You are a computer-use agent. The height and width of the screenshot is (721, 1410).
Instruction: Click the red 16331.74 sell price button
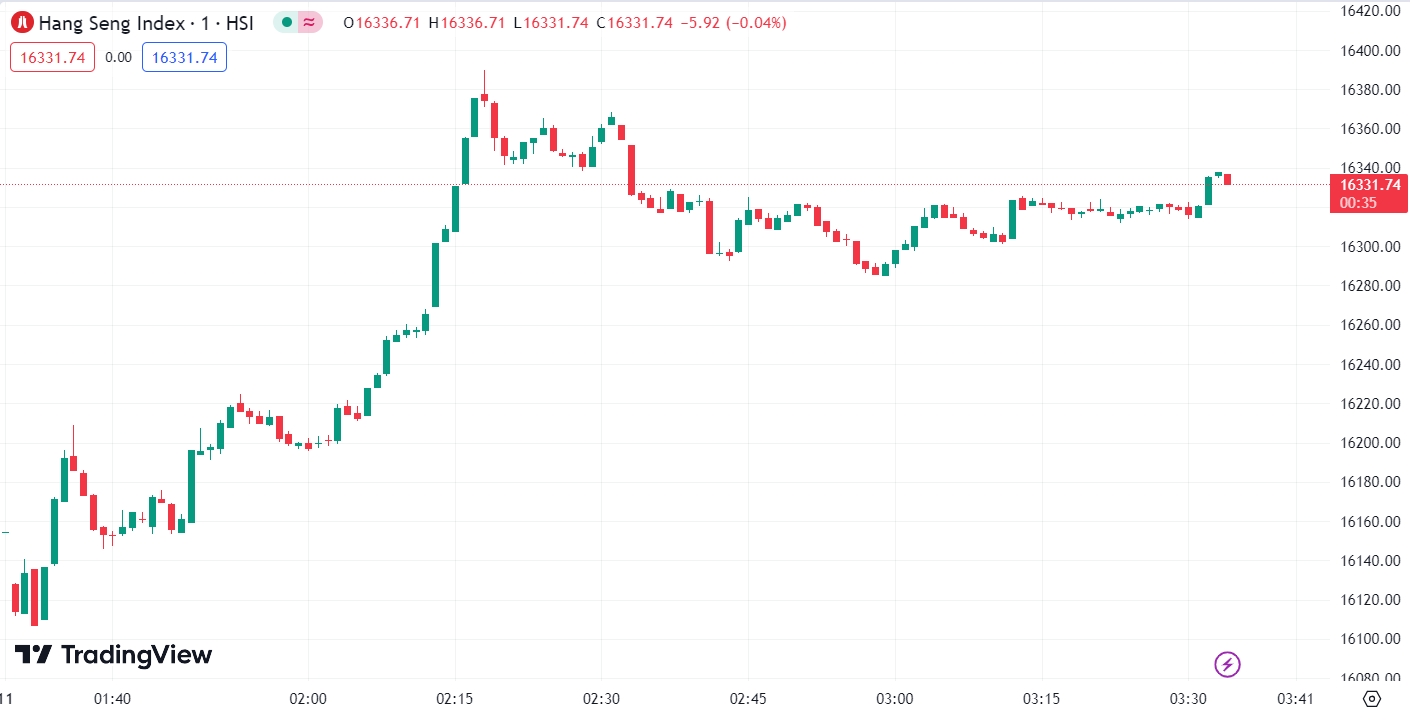coord(52,57)
